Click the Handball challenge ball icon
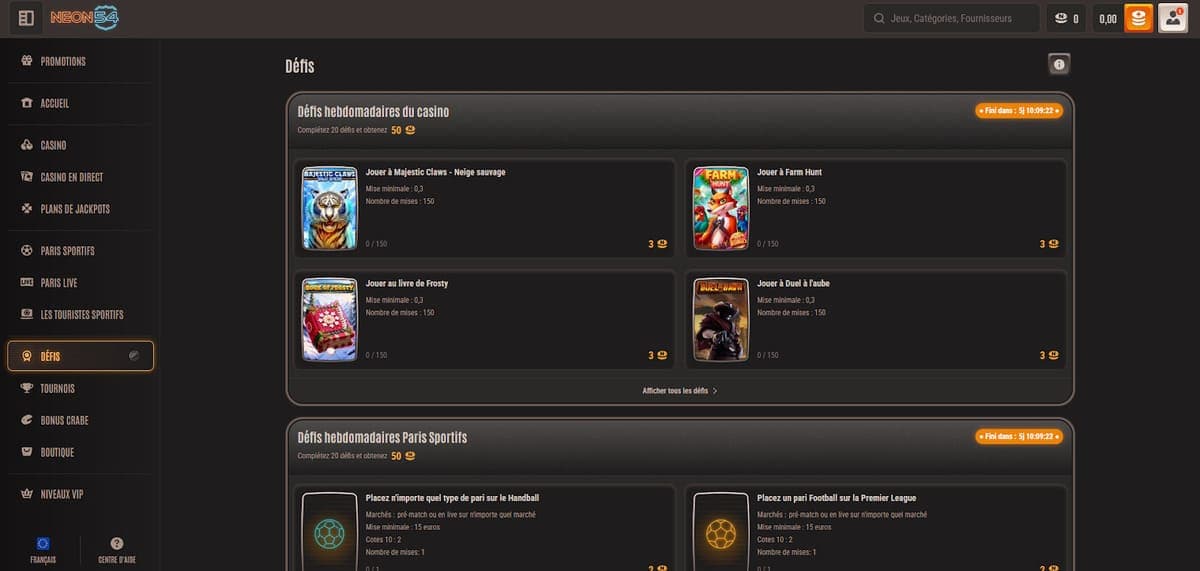Viewport: 1200px width, 571px height. (330, 532)
